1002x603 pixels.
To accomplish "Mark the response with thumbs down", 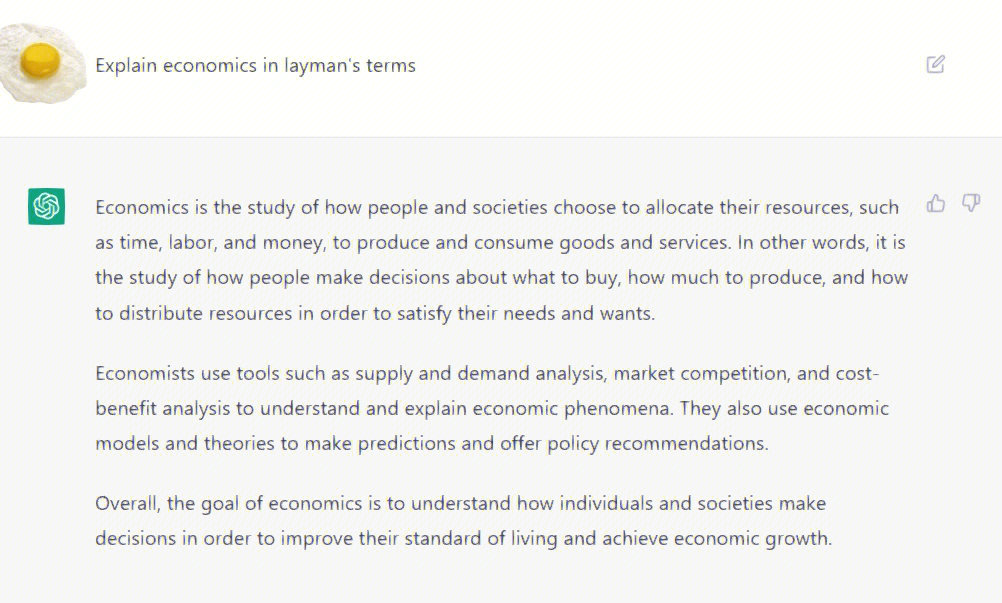I will [971, 203].
